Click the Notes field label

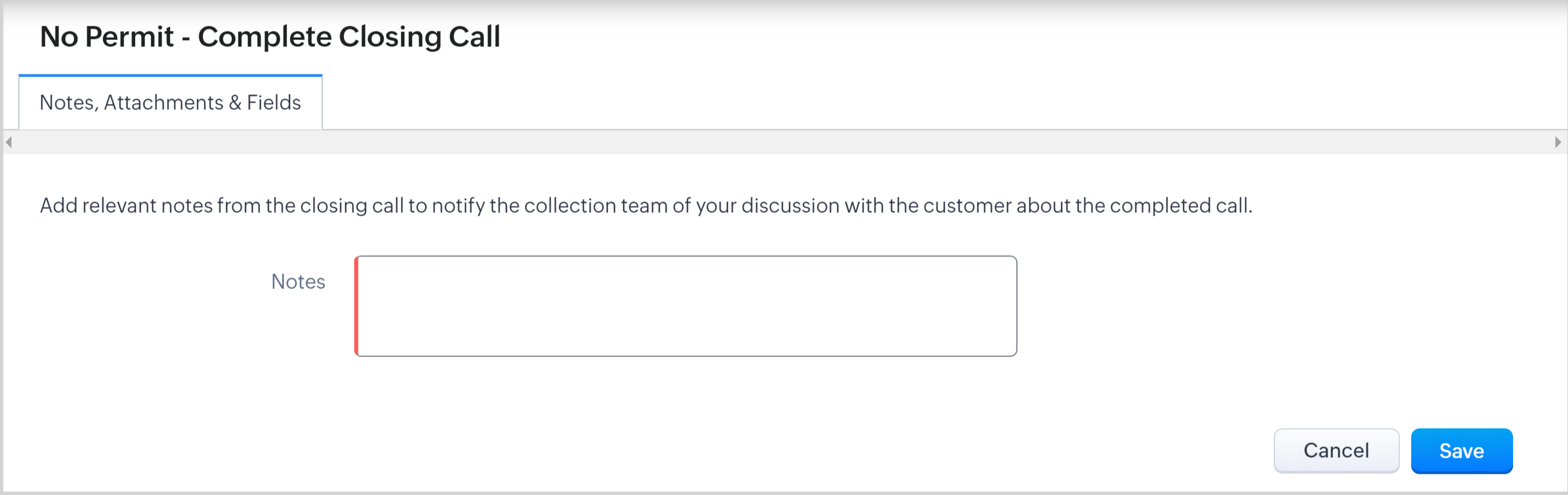coord(298,282)
